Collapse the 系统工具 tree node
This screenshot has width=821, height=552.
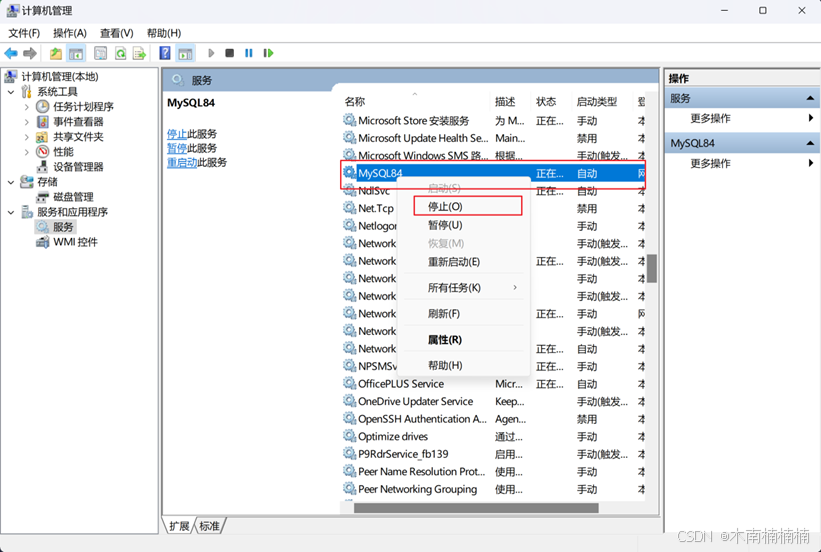point(11,92)
